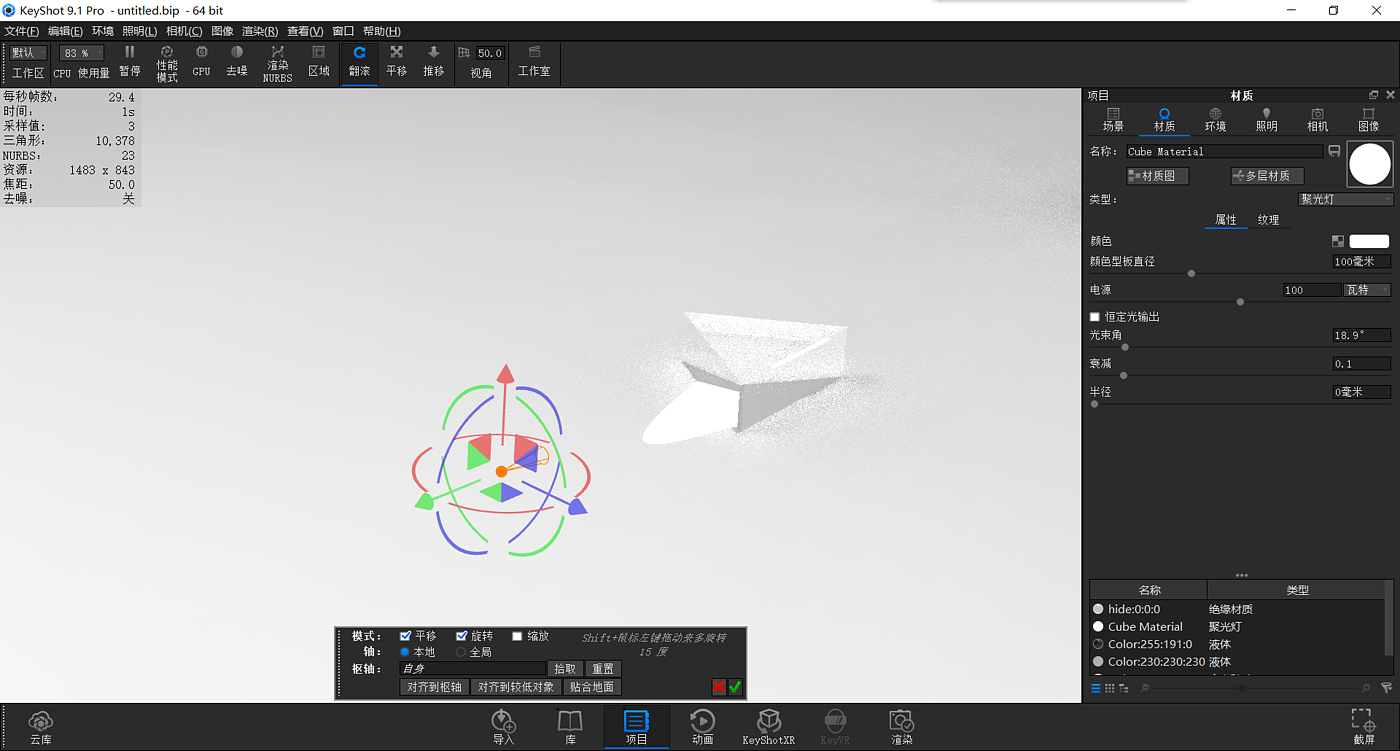Enable the Scale (缩放) checkbox
The height and width of the screenshot is (751, 1400).
(517, 636)
